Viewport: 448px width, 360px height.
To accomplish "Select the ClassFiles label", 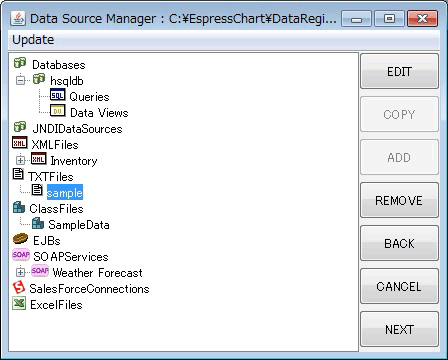I will click(56, 209).
